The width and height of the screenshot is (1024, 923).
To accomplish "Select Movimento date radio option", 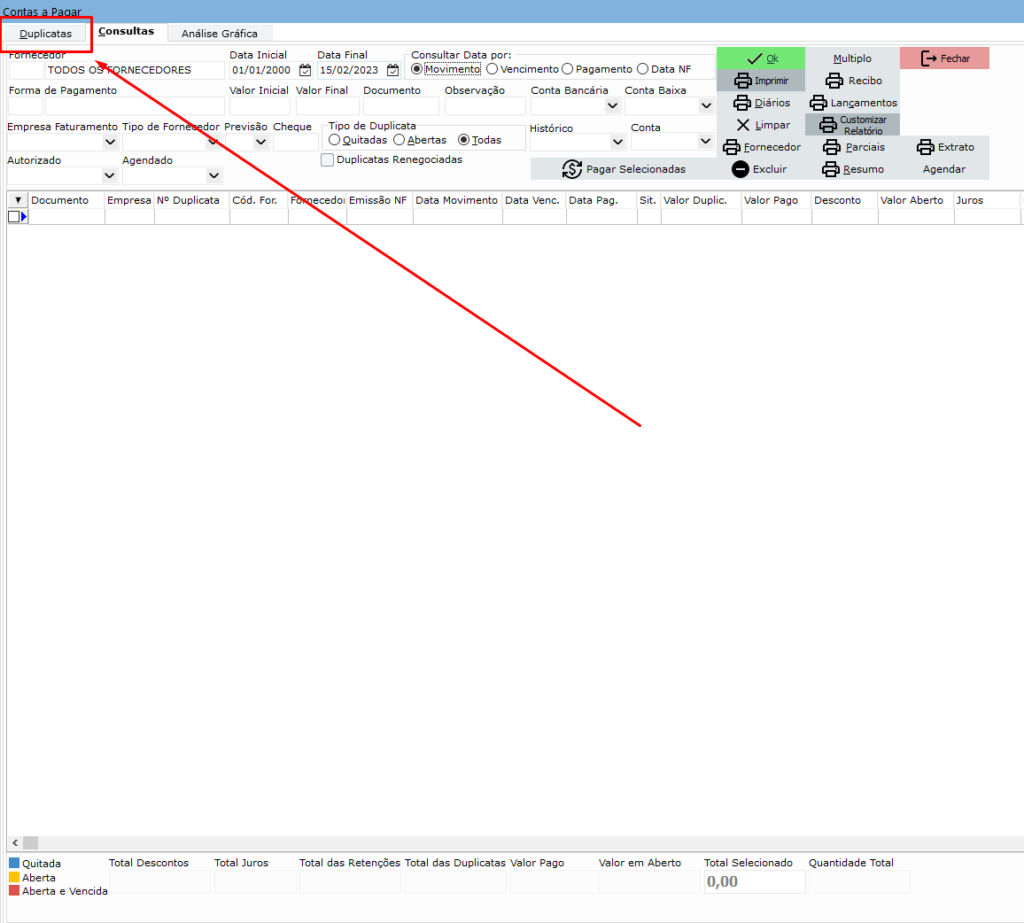I will pyautogui.click(x=417, y=69).
